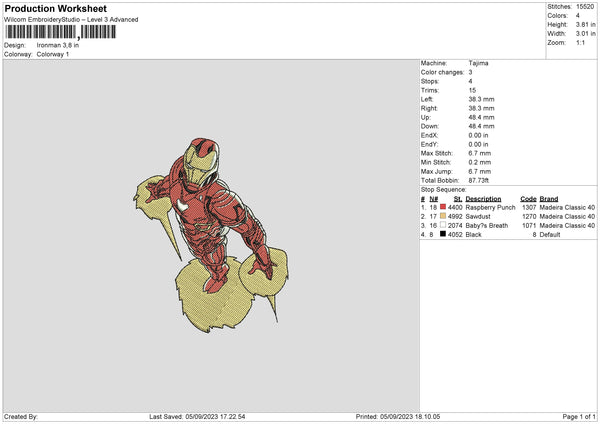The width and height of the screenshot is (600, 424).
Task: Click the Ironman embroidery design preview
Action: point(211,235)
